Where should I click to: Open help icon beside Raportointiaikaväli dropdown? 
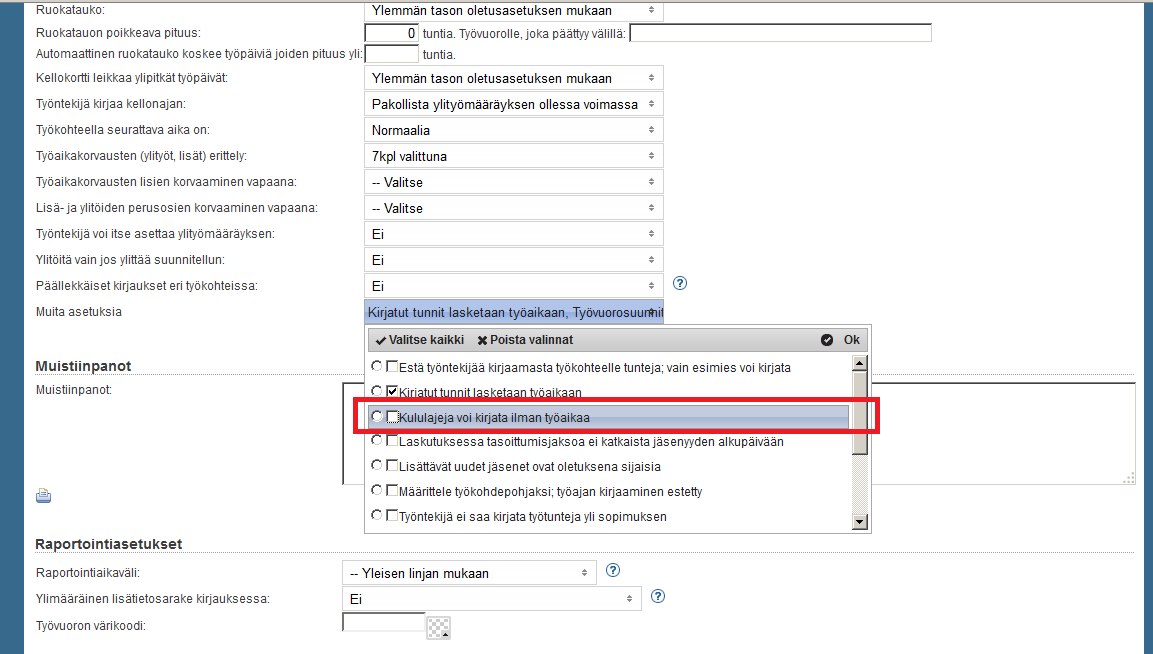613,571
